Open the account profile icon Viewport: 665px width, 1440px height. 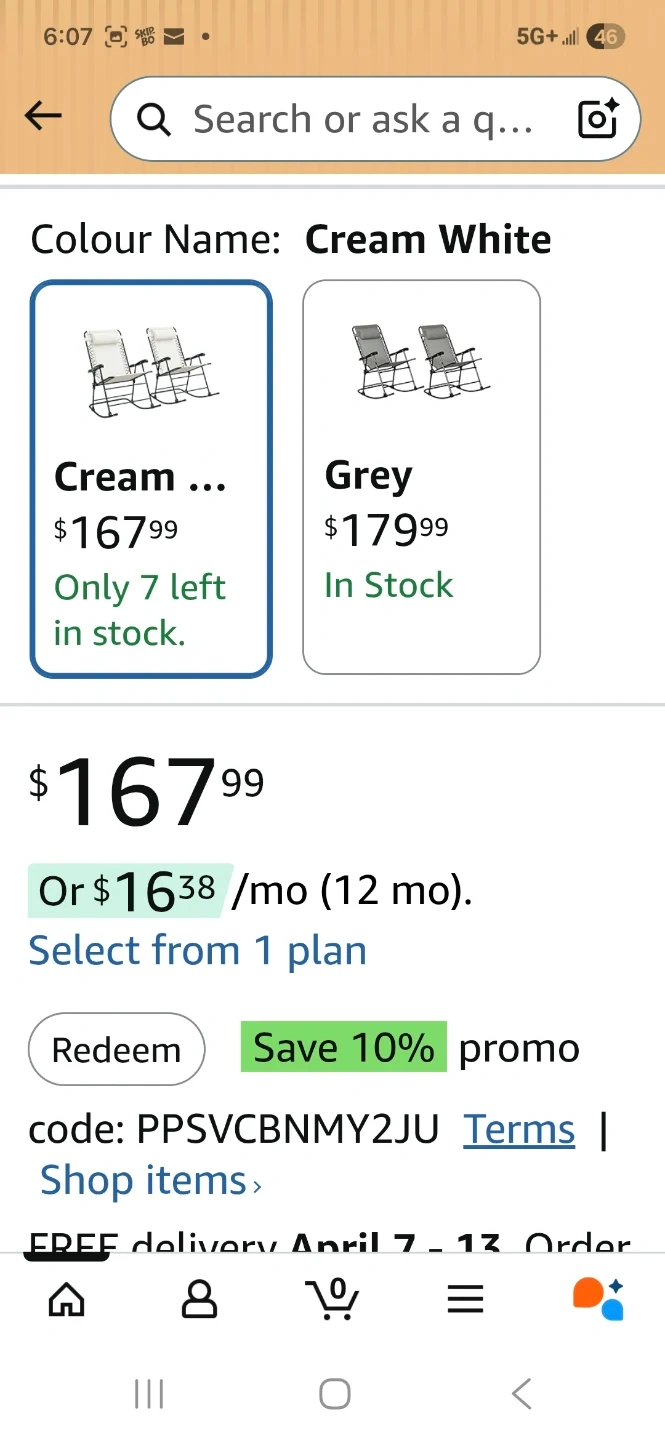199,1299
